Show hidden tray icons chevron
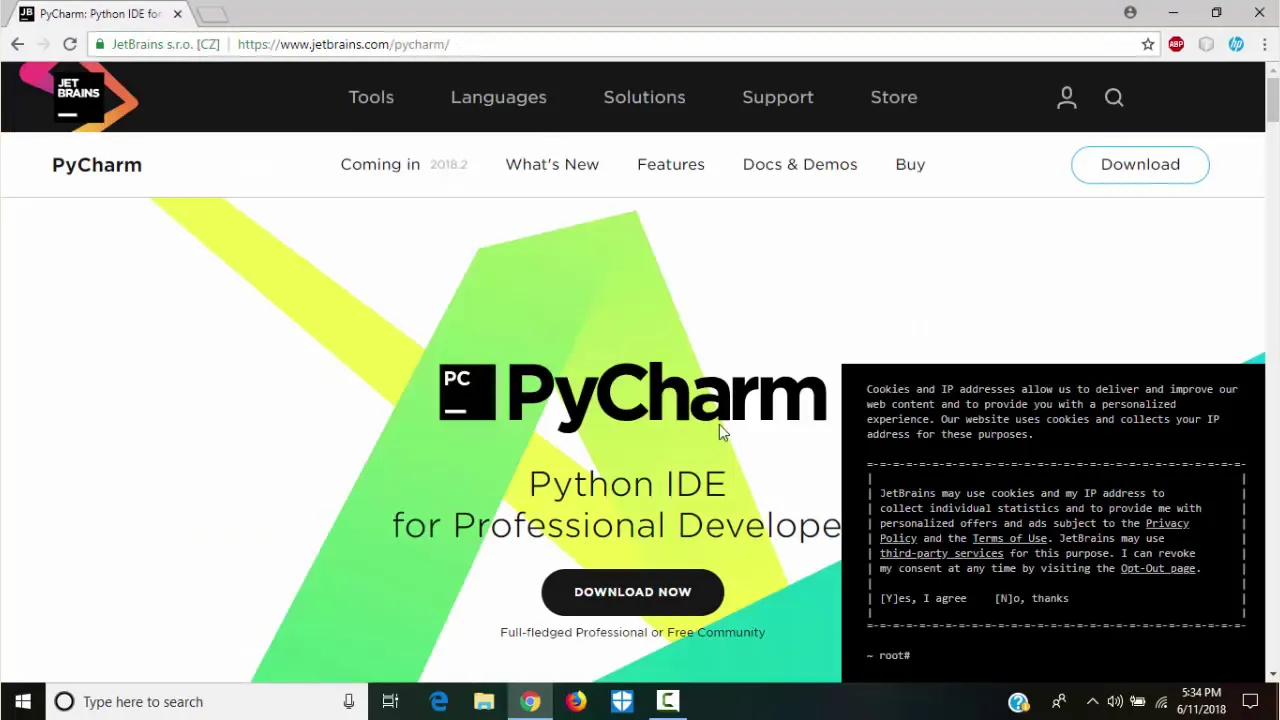This screenshot has height=720, width=1280. 1092,702
